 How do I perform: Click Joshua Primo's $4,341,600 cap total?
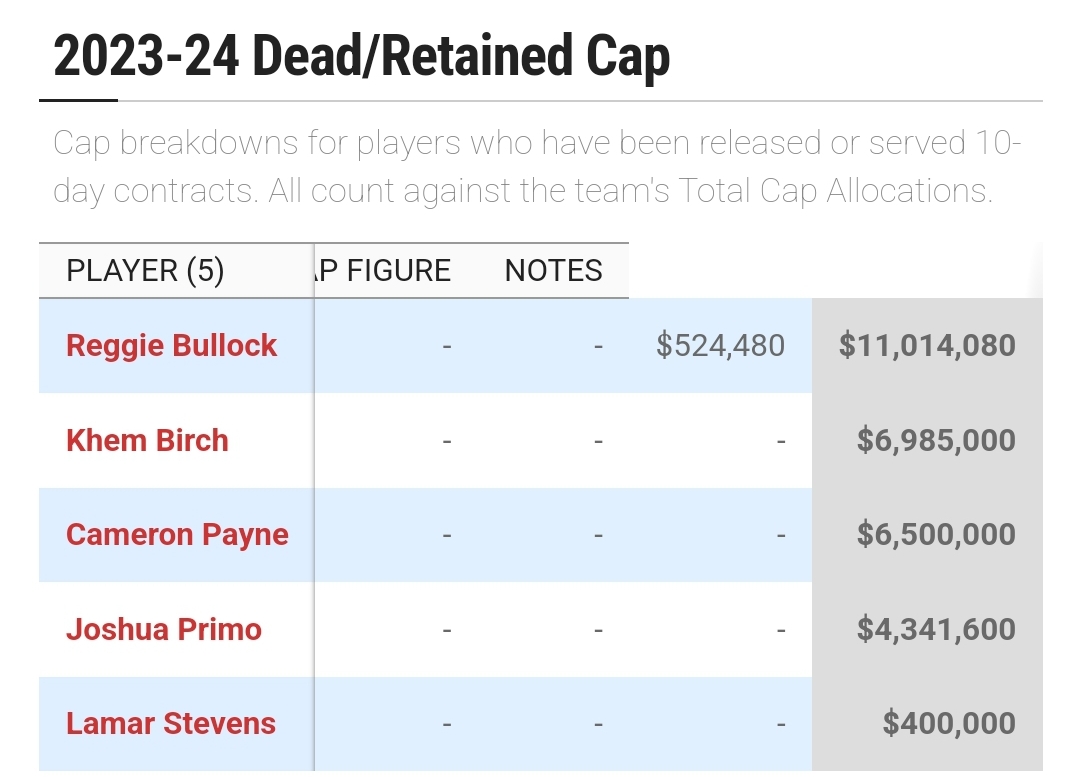(936, 629)
